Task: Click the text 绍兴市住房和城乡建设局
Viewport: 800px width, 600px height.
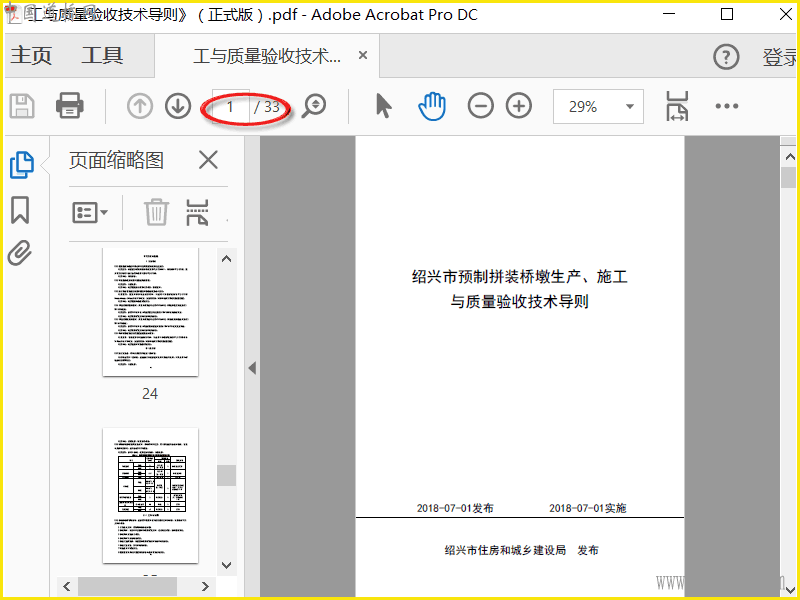Action: (x=505, y=550)
